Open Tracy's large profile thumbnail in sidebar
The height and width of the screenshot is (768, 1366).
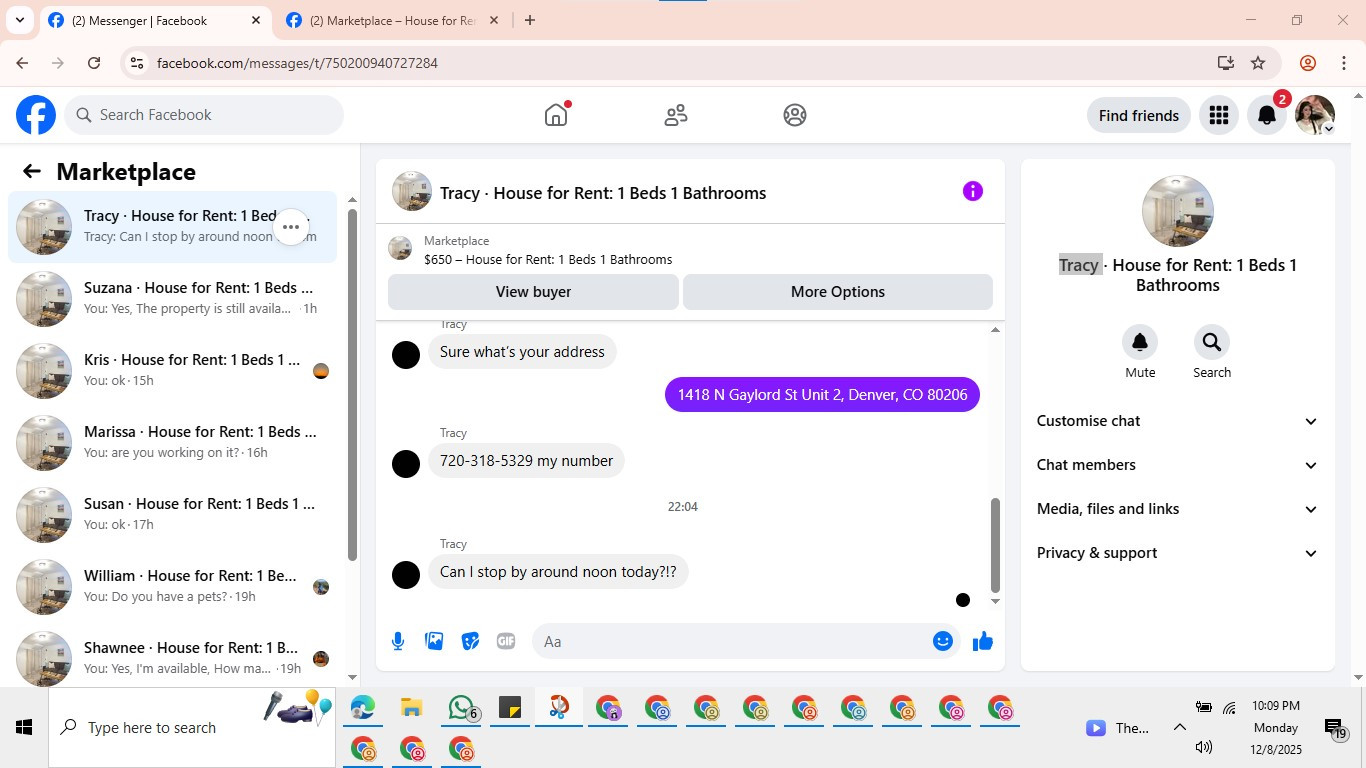[1178, 211]
